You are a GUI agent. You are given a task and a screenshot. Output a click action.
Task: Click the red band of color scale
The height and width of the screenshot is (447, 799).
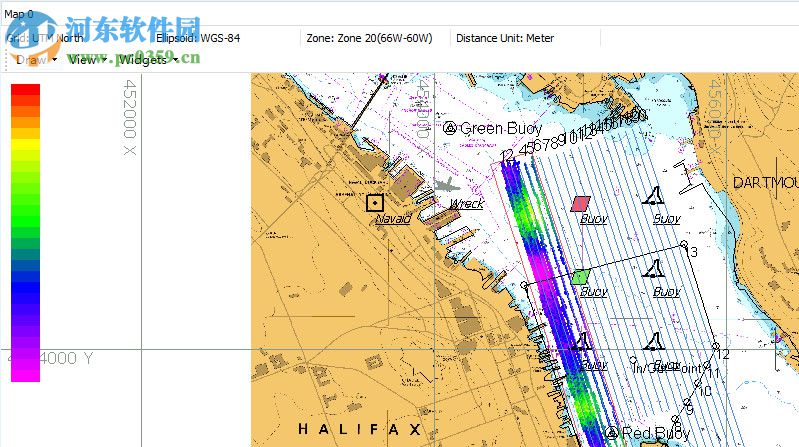pyautogui.click(x=25, y=90)
